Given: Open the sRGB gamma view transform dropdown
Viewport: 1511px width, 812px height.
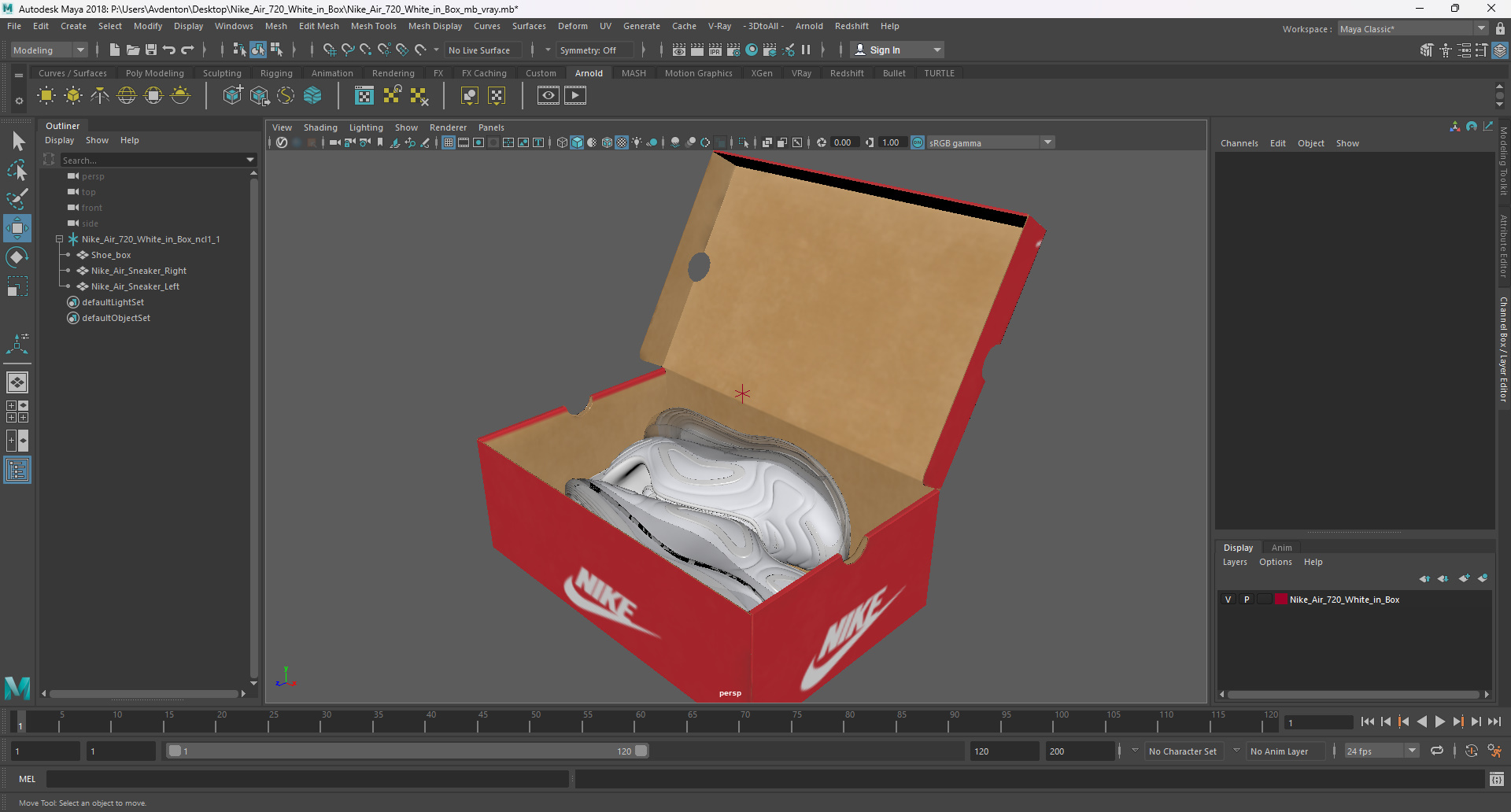Looking at the screenshot, I should (x=990, y=142).
